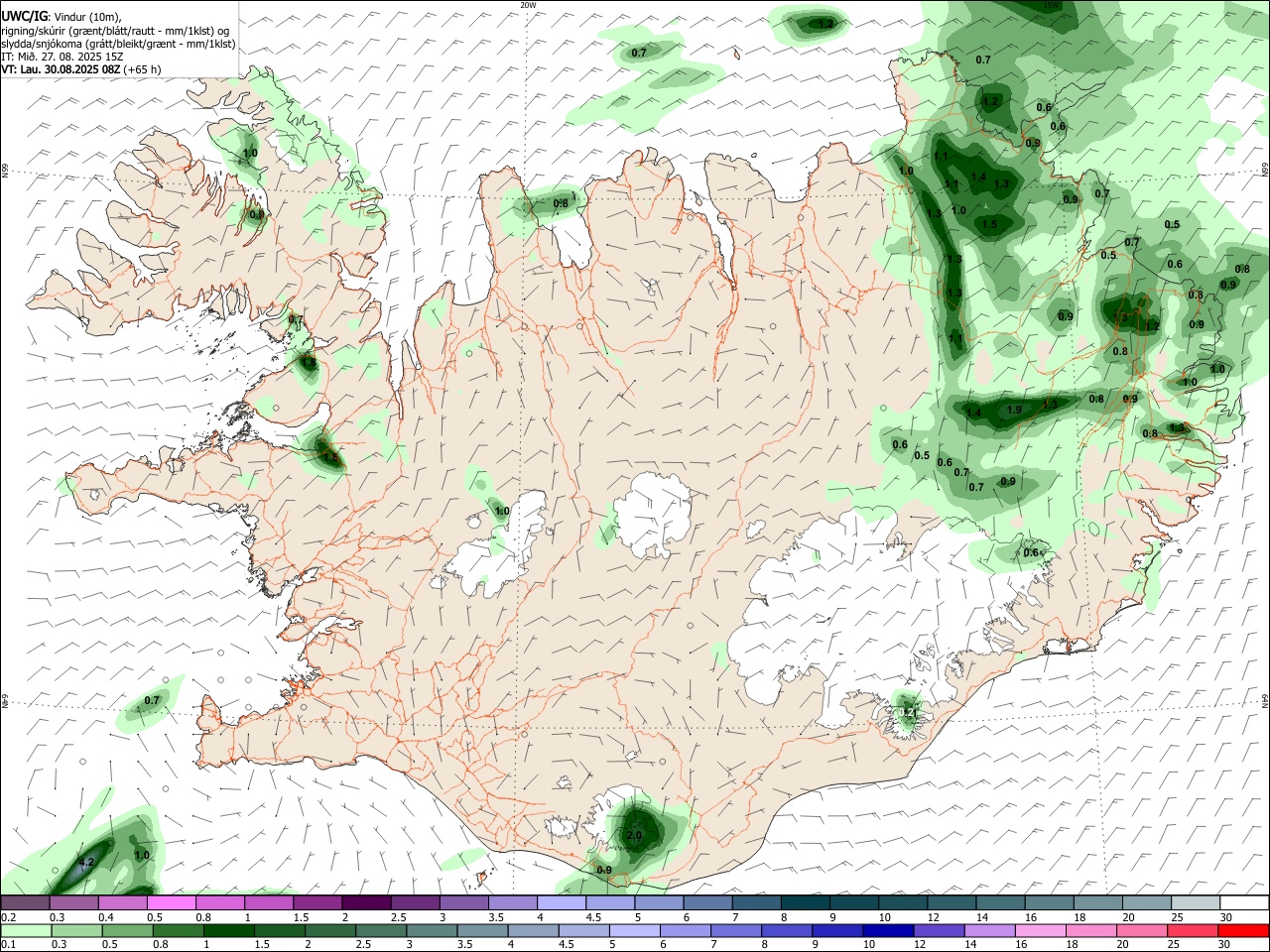The width and height of the screenshot is (1270, 952).
Task: Click the 66N latitude label on right edge
Action: click(x=1265, y=171)
